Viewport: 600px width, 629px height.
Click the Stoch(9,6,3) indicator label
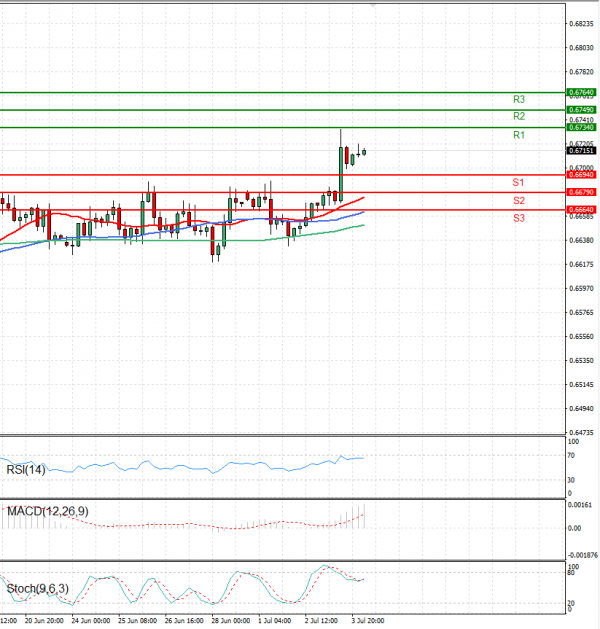[x=38, y=589]
